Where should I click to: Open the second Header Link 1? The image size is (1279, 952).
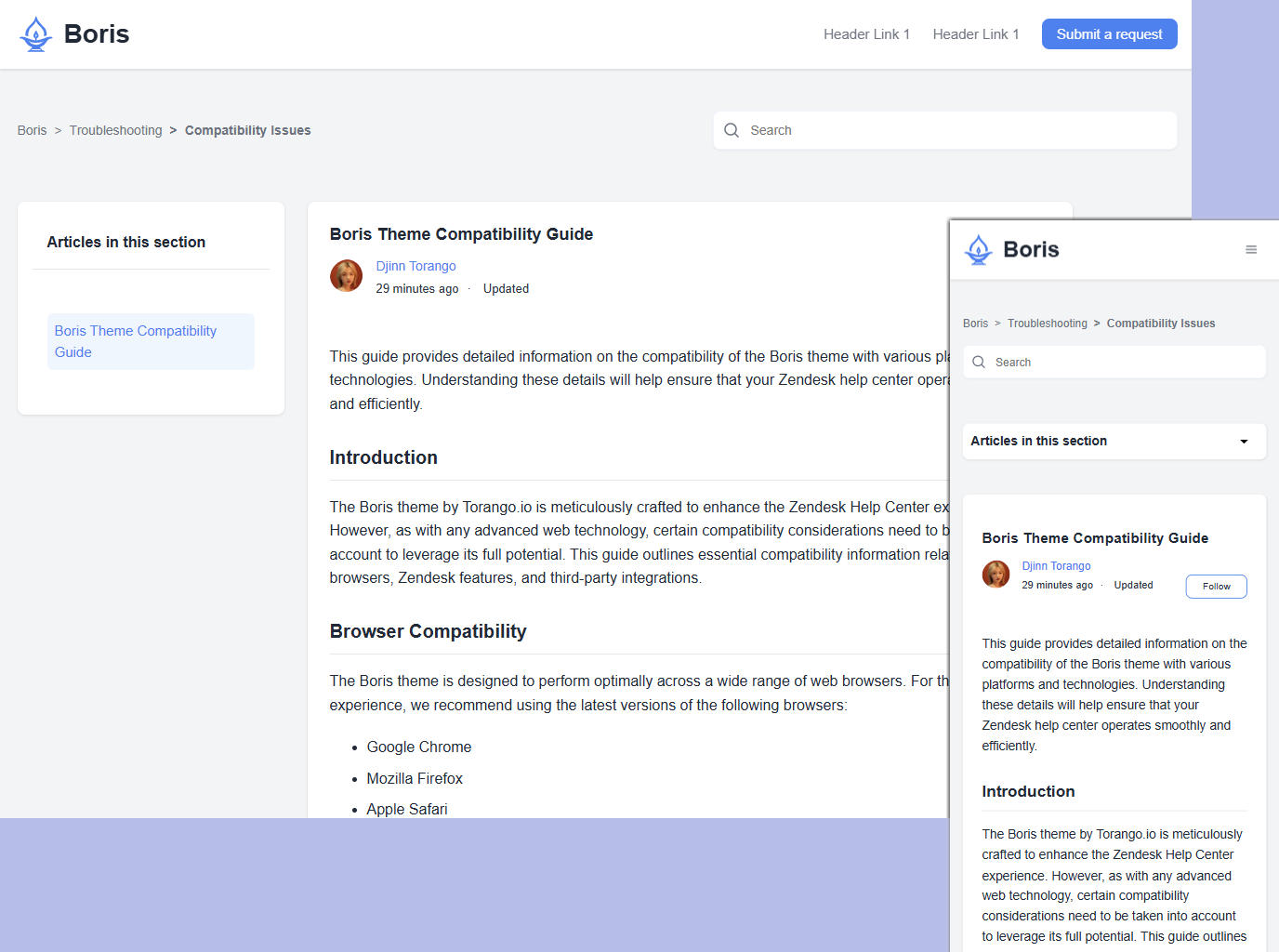tap(975, 34)
